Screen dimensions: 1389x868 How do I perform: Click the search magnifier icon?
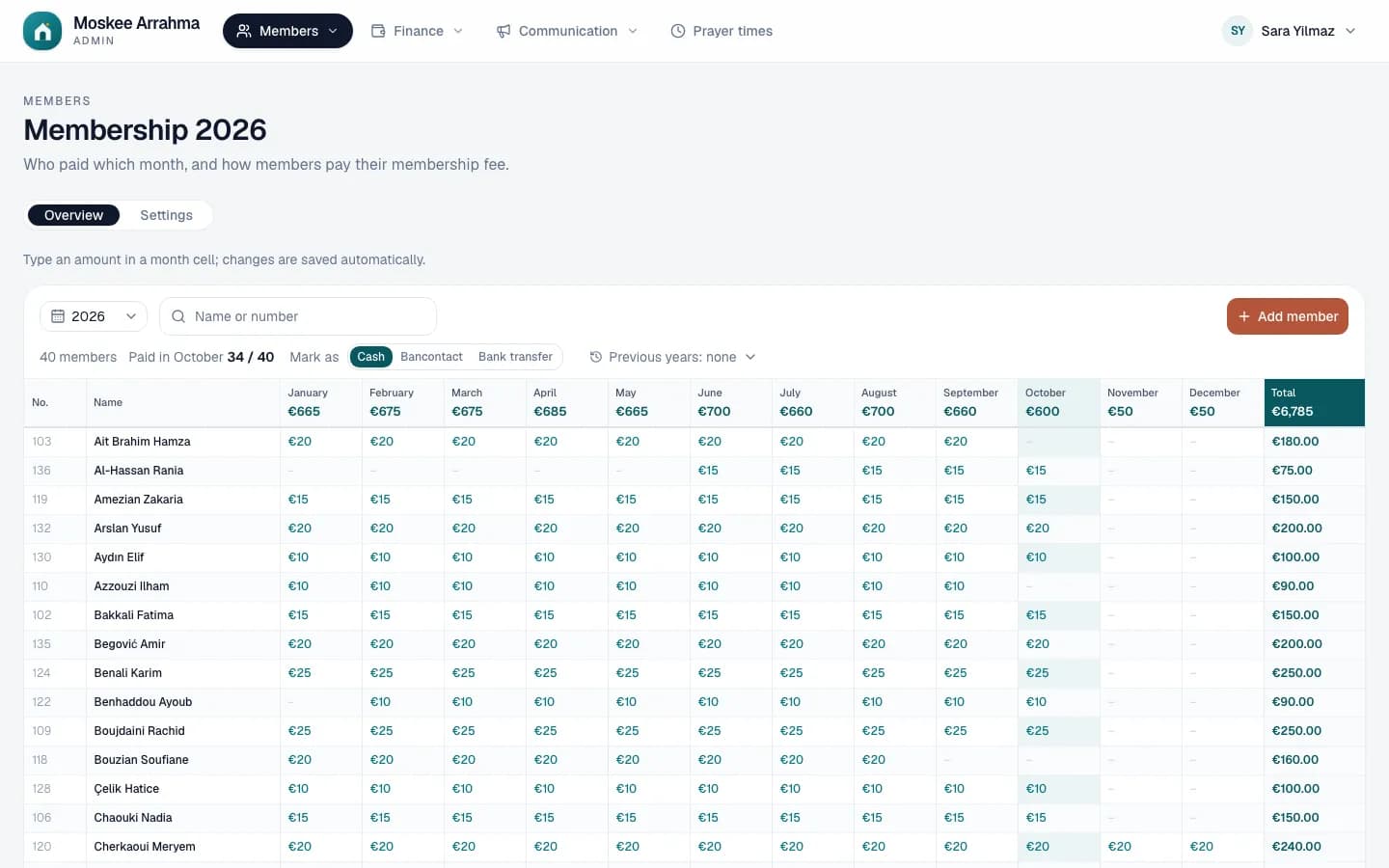pos(178,316)
